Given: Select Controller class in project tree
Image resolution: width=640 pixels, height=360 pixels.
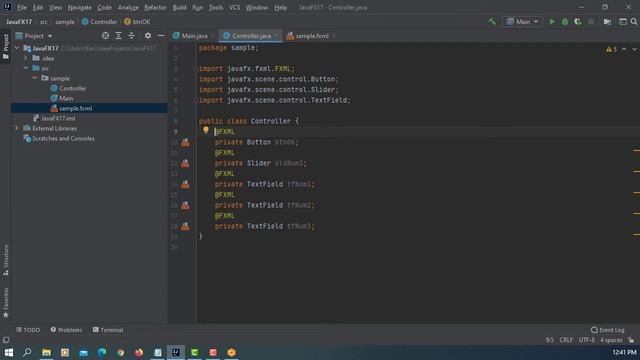Looking at the screenshot, I should coord(72,88).
